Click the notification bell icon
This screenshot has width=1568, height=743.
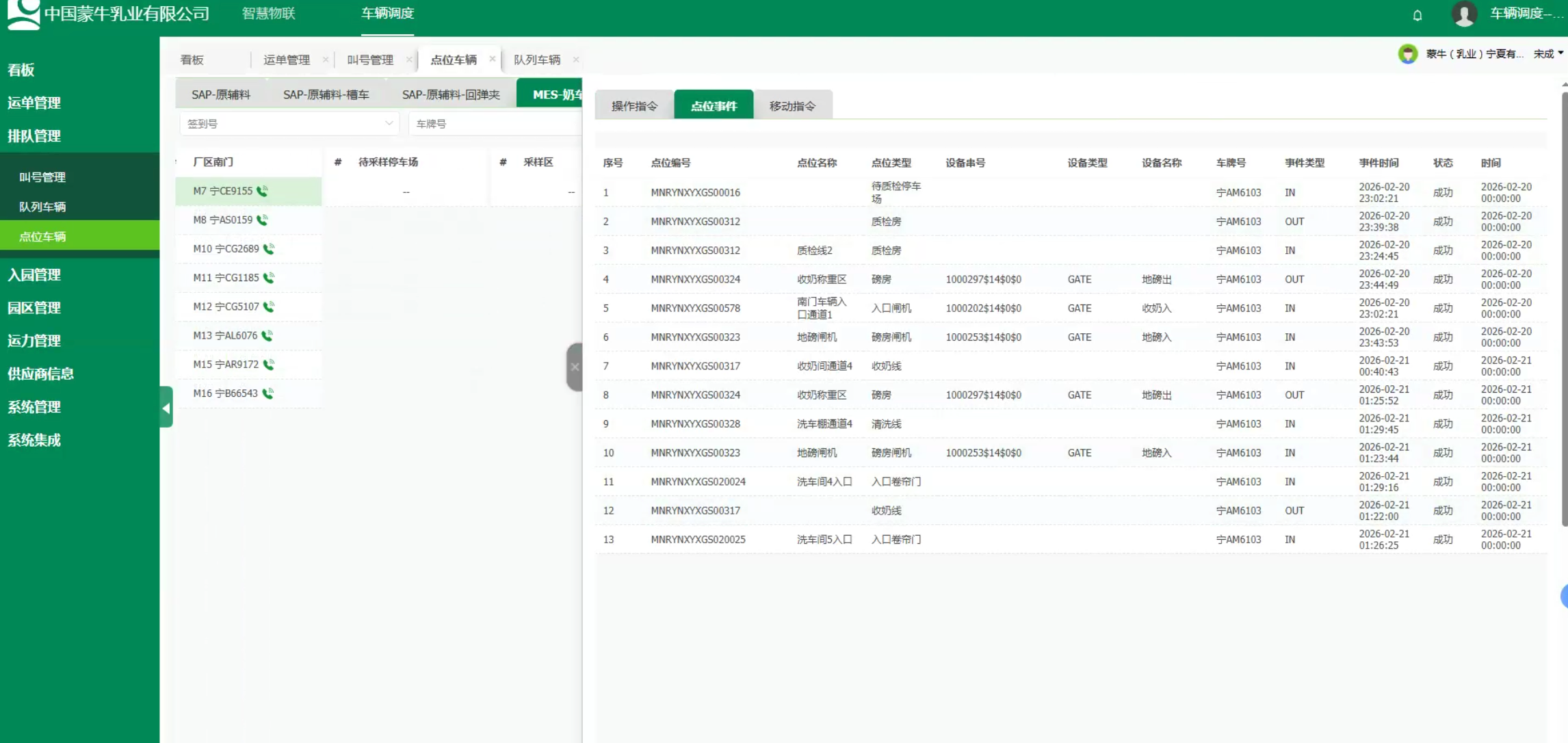coord(1417,15)
